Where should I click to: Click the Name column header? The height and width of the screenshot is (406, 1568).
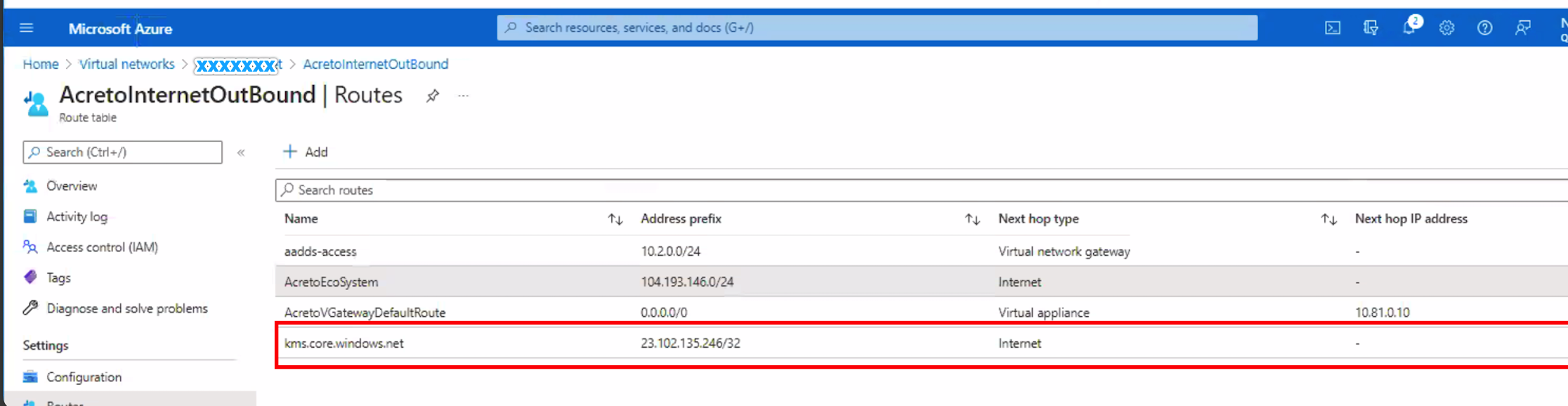(x=301, y=219)
